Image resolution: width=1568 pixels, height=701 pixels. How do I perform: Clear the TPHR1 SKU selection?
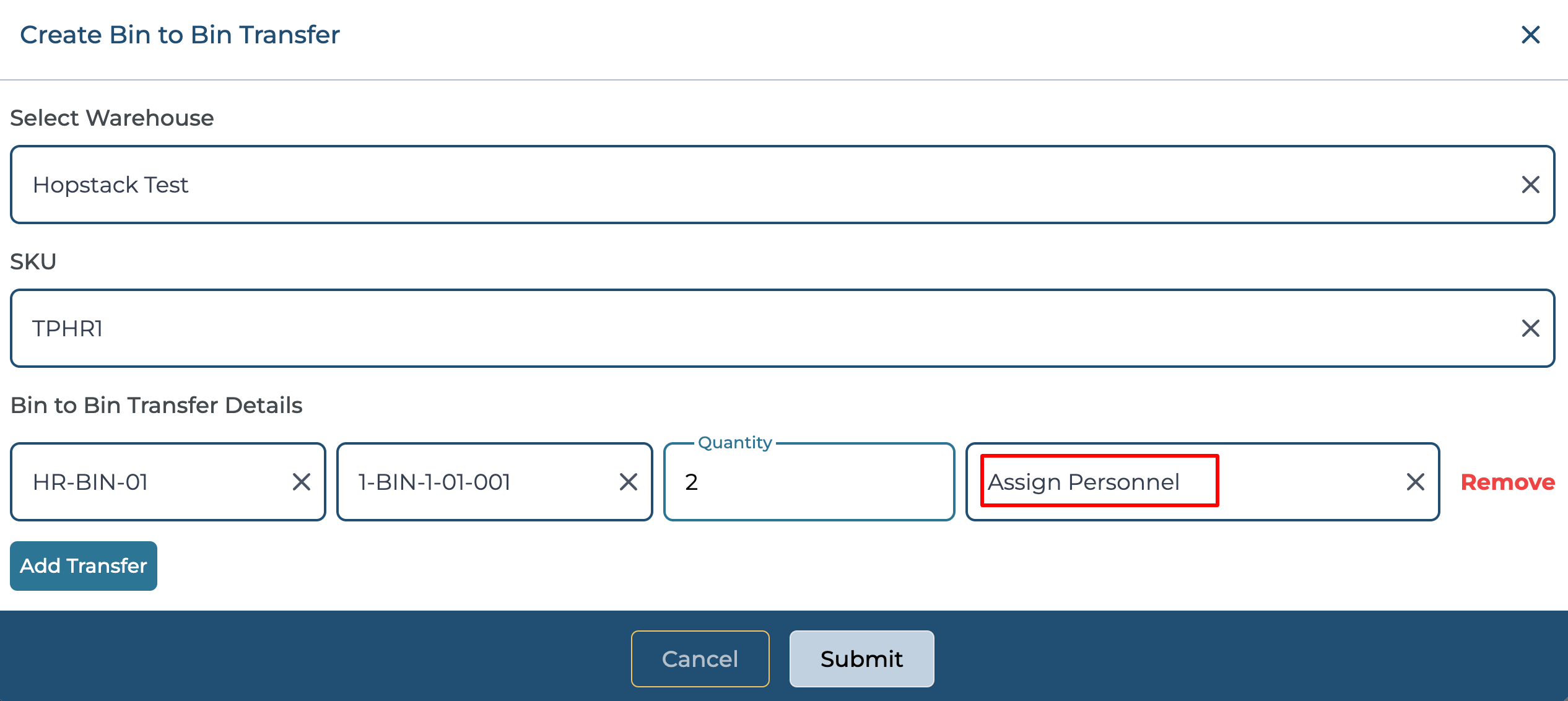click(x=1530, y=328)
